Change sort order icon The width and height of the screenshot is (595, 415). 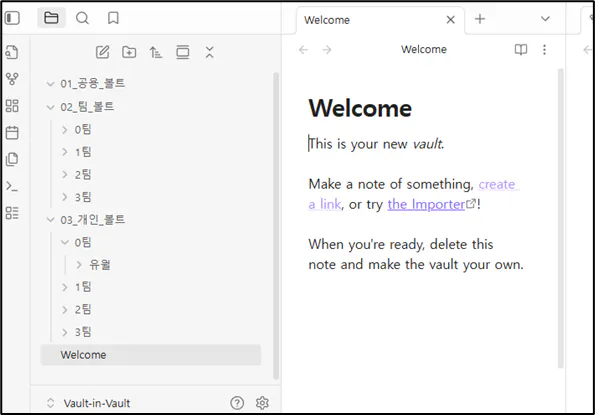pyautogui.click(x=156, y=52)
